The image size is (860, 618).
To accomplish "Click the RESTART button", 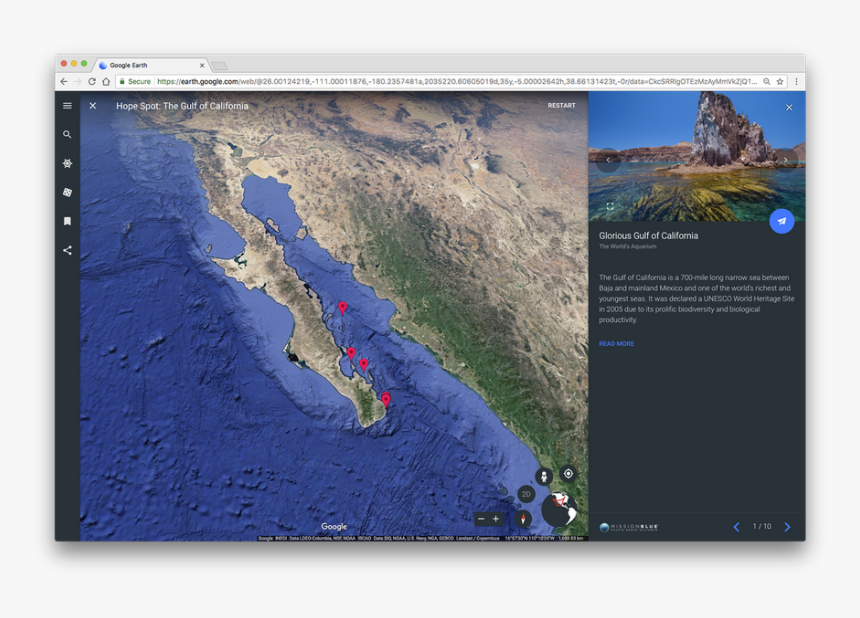I will [561, 105].
